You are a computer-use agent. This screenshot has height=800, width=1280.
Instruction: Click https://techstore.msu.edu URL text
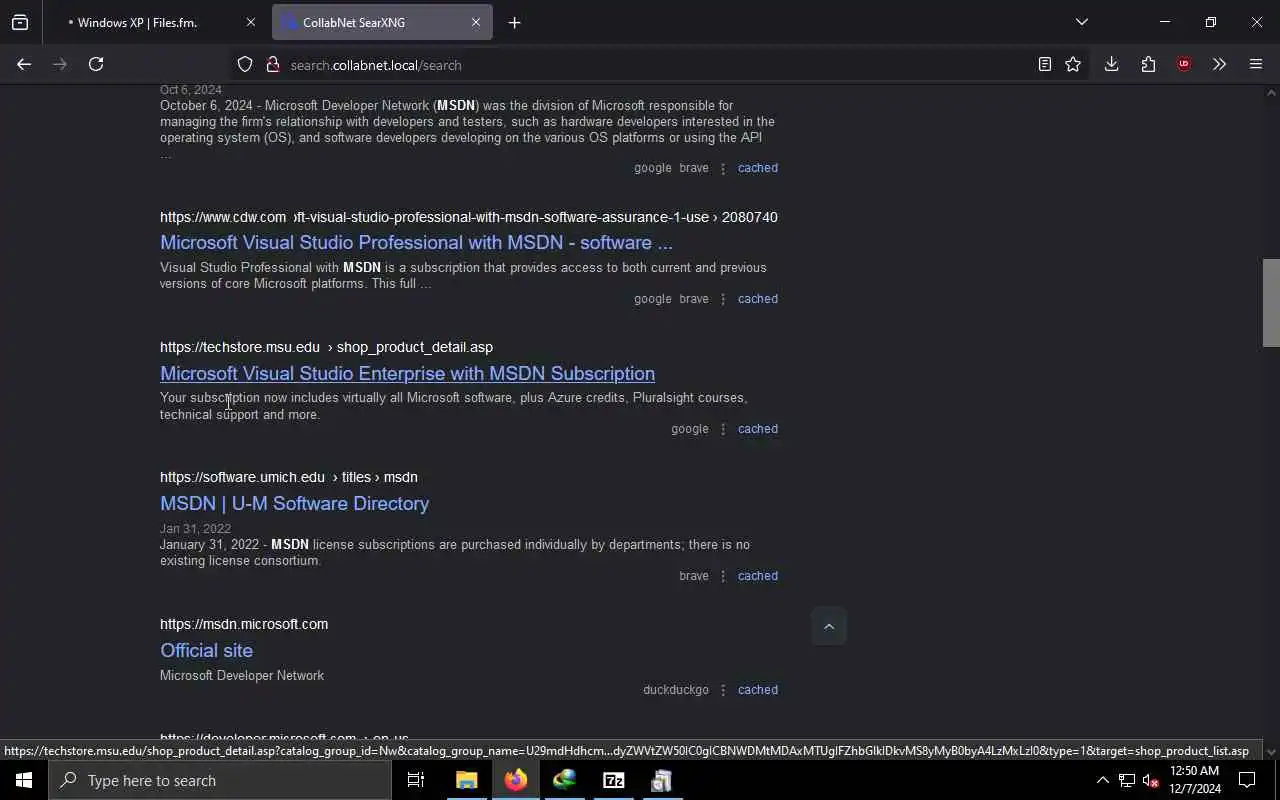point(240,347)
